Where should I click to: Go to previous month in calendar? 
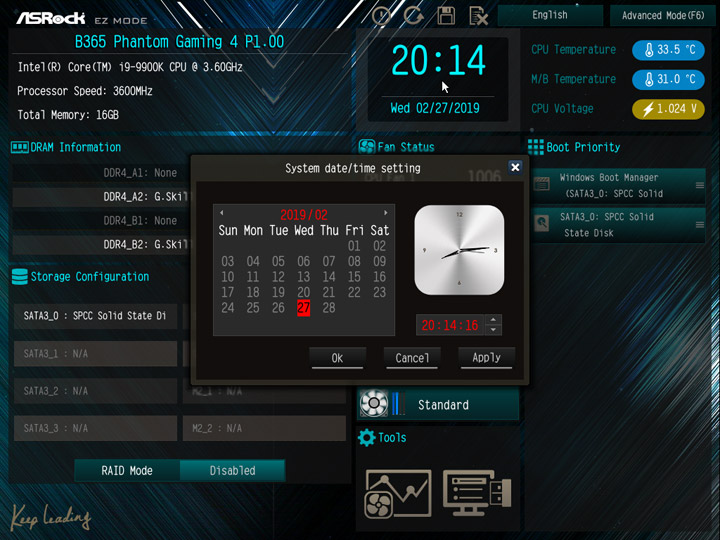pyautogui.click(x=222, y=213)
